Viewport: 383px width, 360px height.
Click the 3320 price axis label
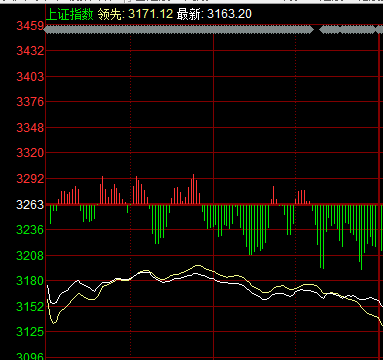(30, 153)
